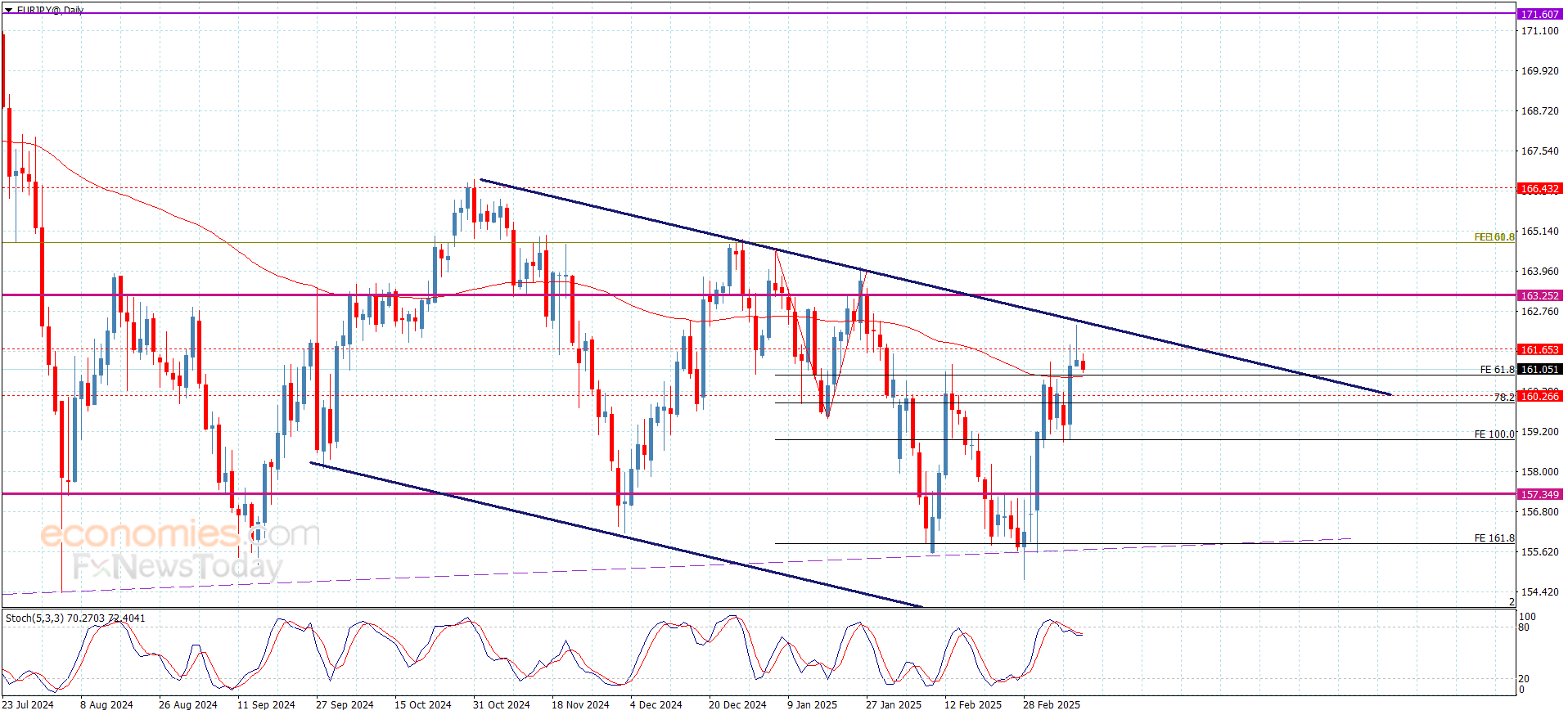Click the 163.960 price axis value
1568x715 pixels.
(1539, 271)
